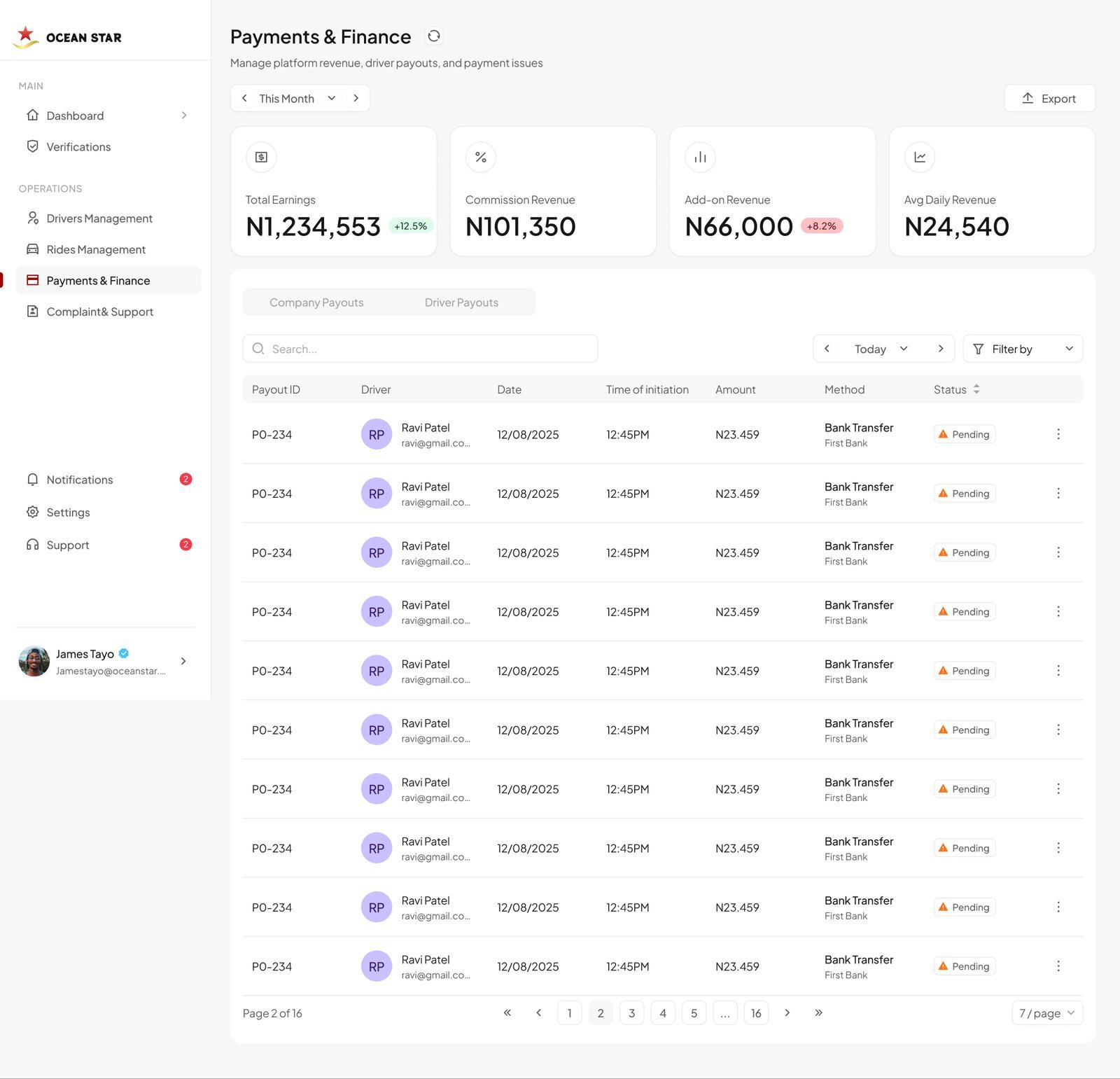Open Rides Management in sidebar

pyautogui.click(x=108, y=249)
